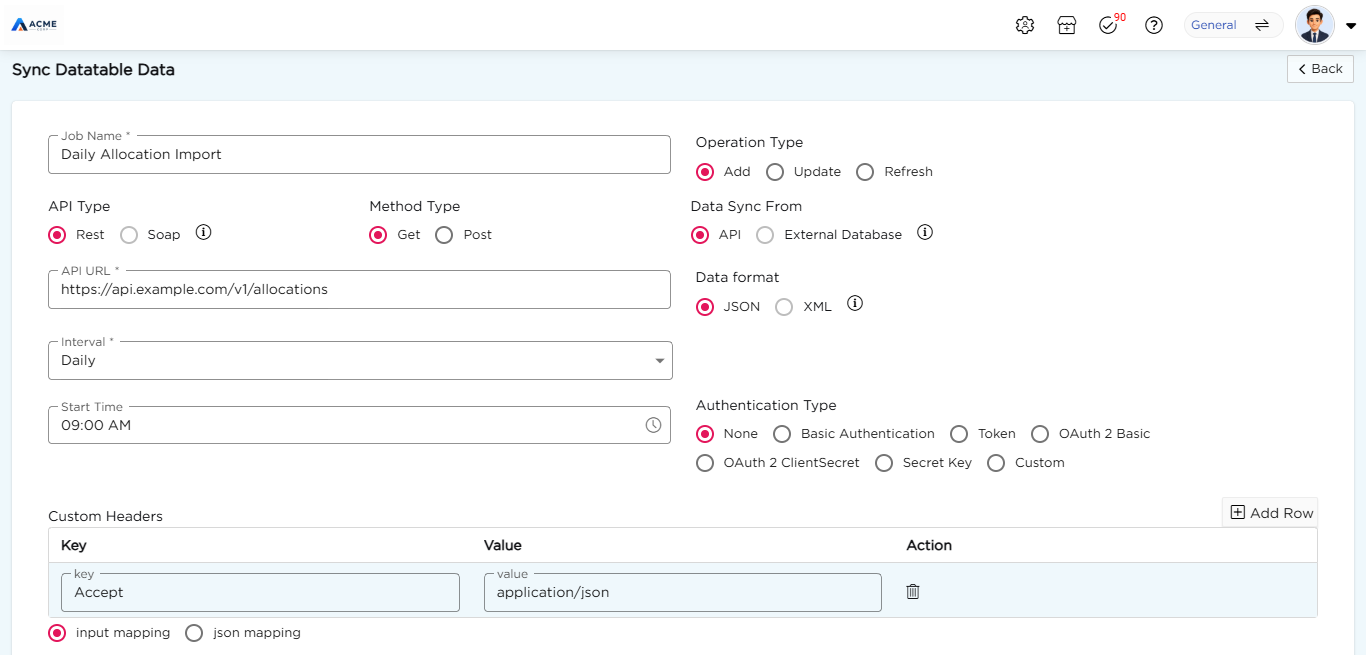The width and height of the screenshot is (1366, 655).
Task: Click the Key column header
Action: (74, 545)
